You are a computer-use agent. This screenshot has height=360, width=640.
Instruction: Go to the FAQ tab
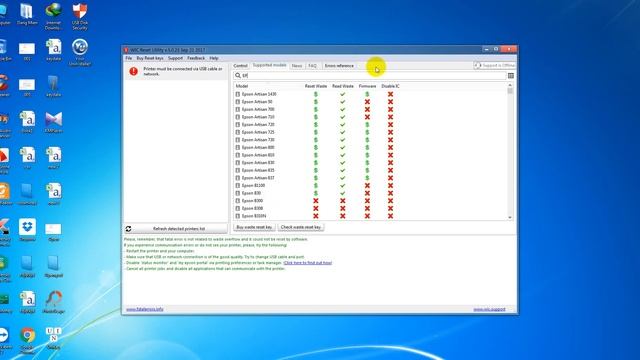(313, 66)
